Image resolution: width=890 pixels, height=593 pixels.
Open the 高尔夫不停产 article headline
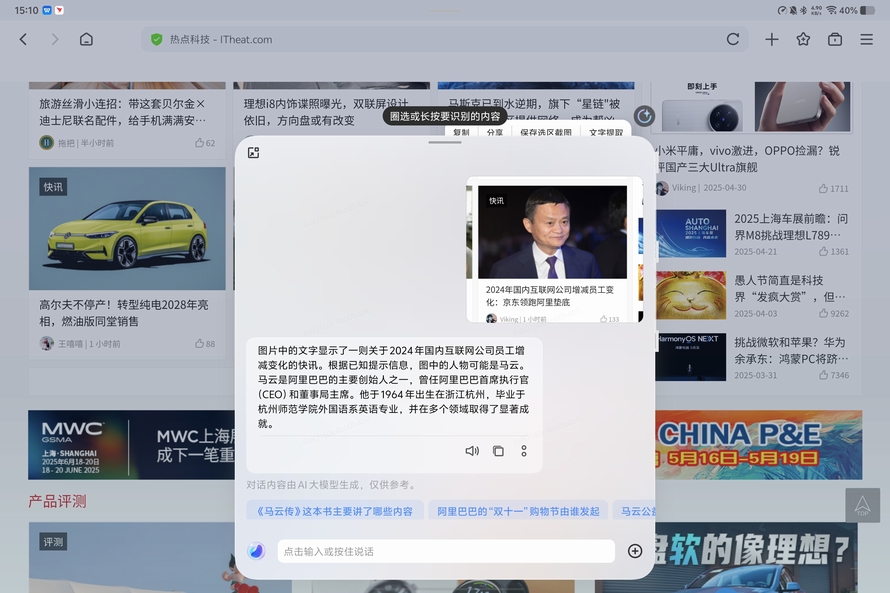124,313
